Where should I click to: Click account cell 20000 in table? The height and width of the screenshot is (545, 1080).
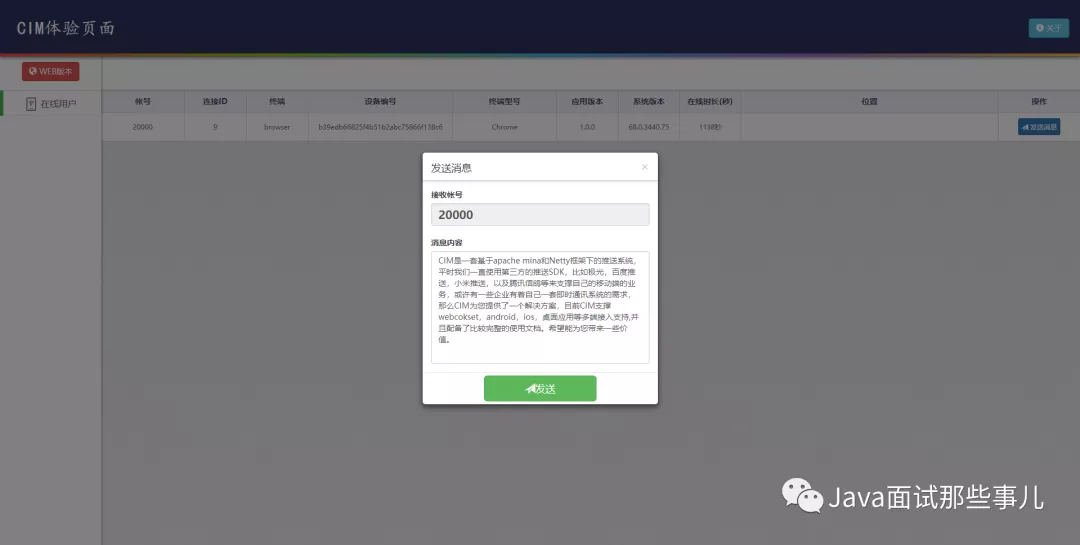[x=143, y=127]
